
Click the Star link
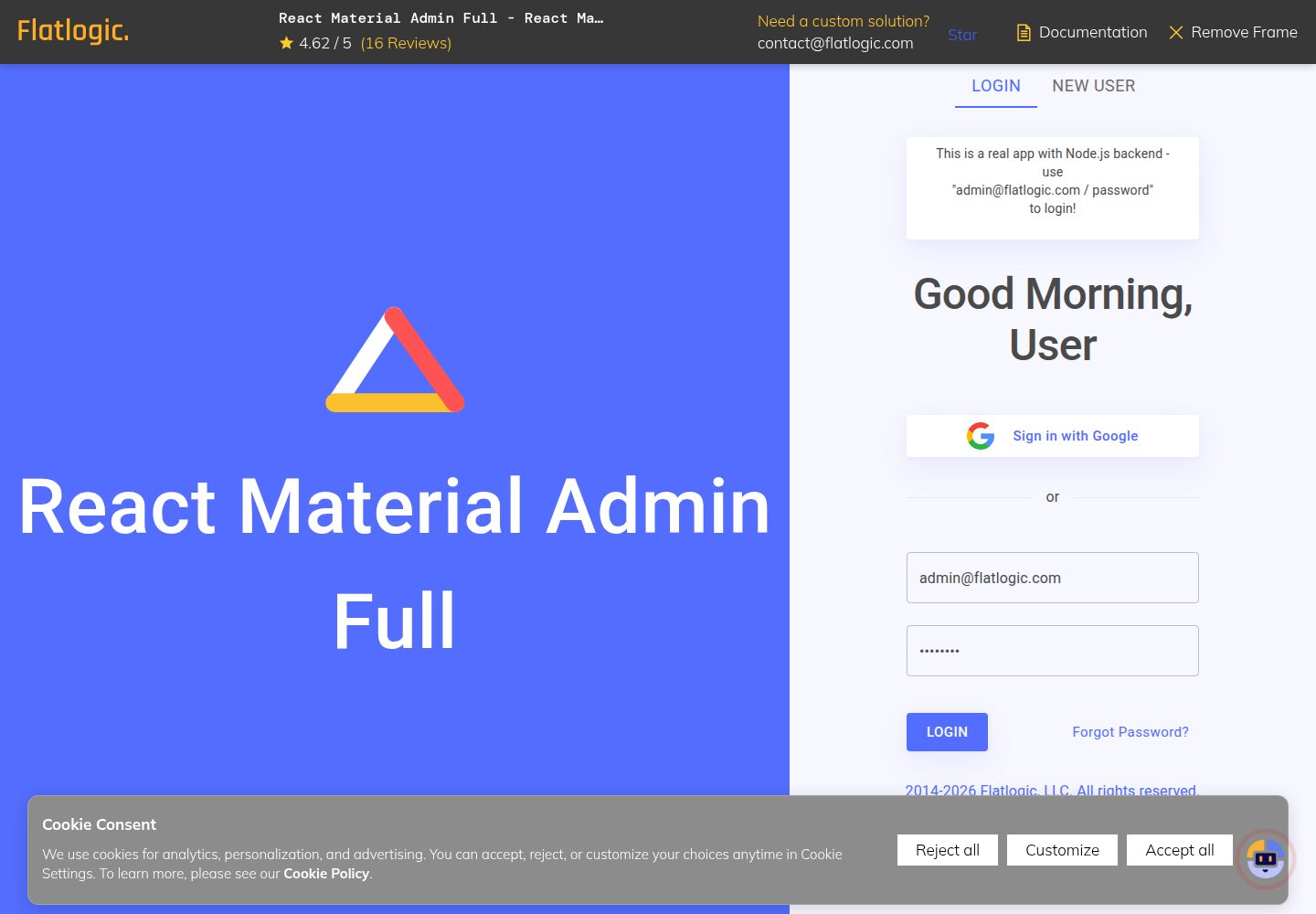pos(962,35)
